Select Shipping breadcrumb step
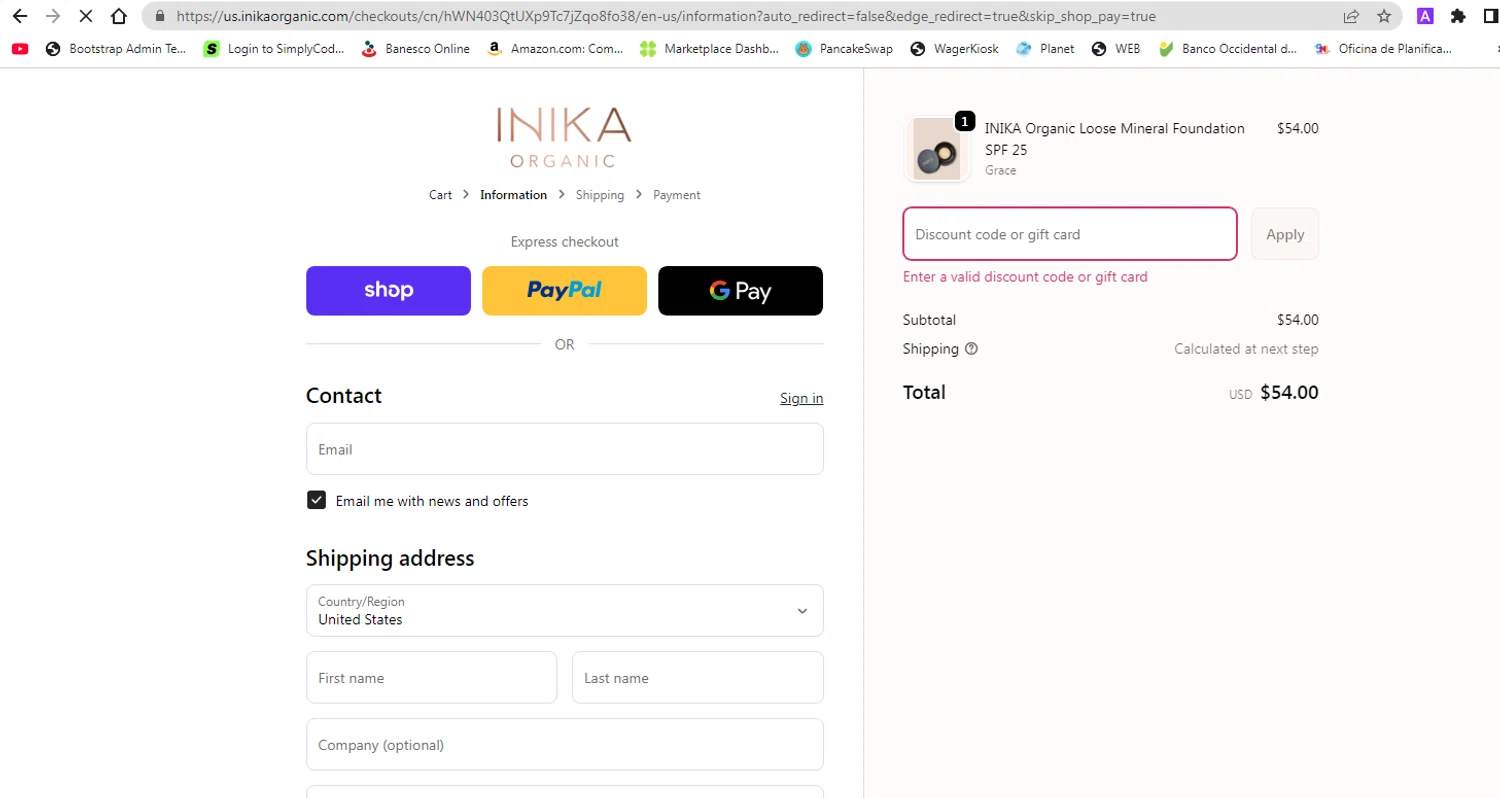This screenshot has width=1500, height=798. coord(600,195)
